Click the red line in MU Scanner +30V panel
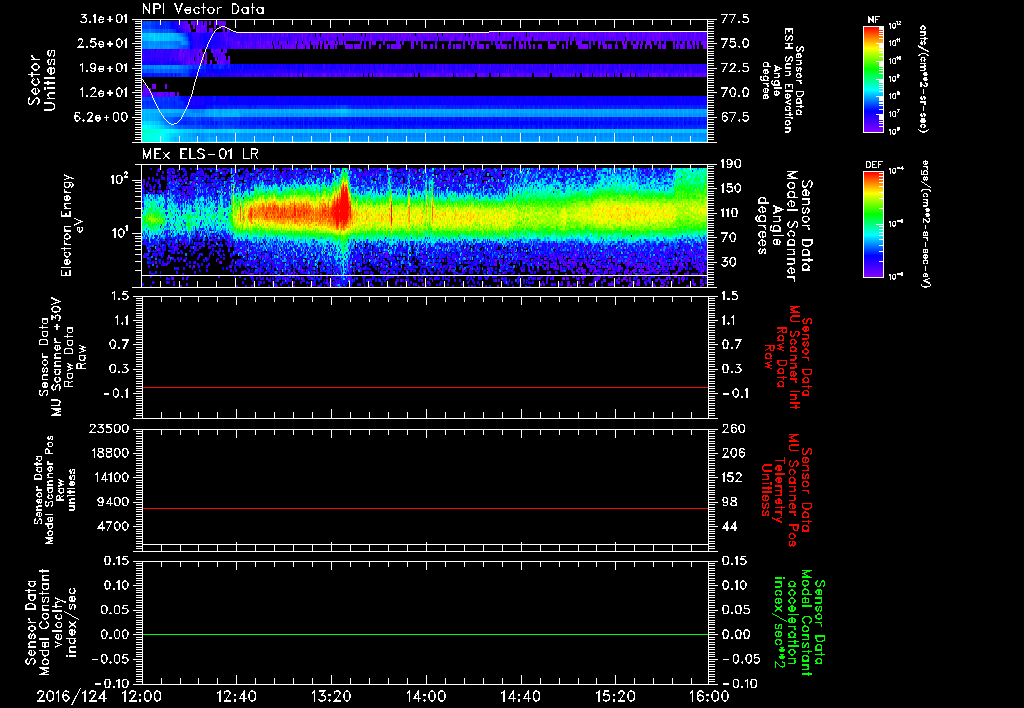This screenshot has width=1024, height=708. (424, 387)
